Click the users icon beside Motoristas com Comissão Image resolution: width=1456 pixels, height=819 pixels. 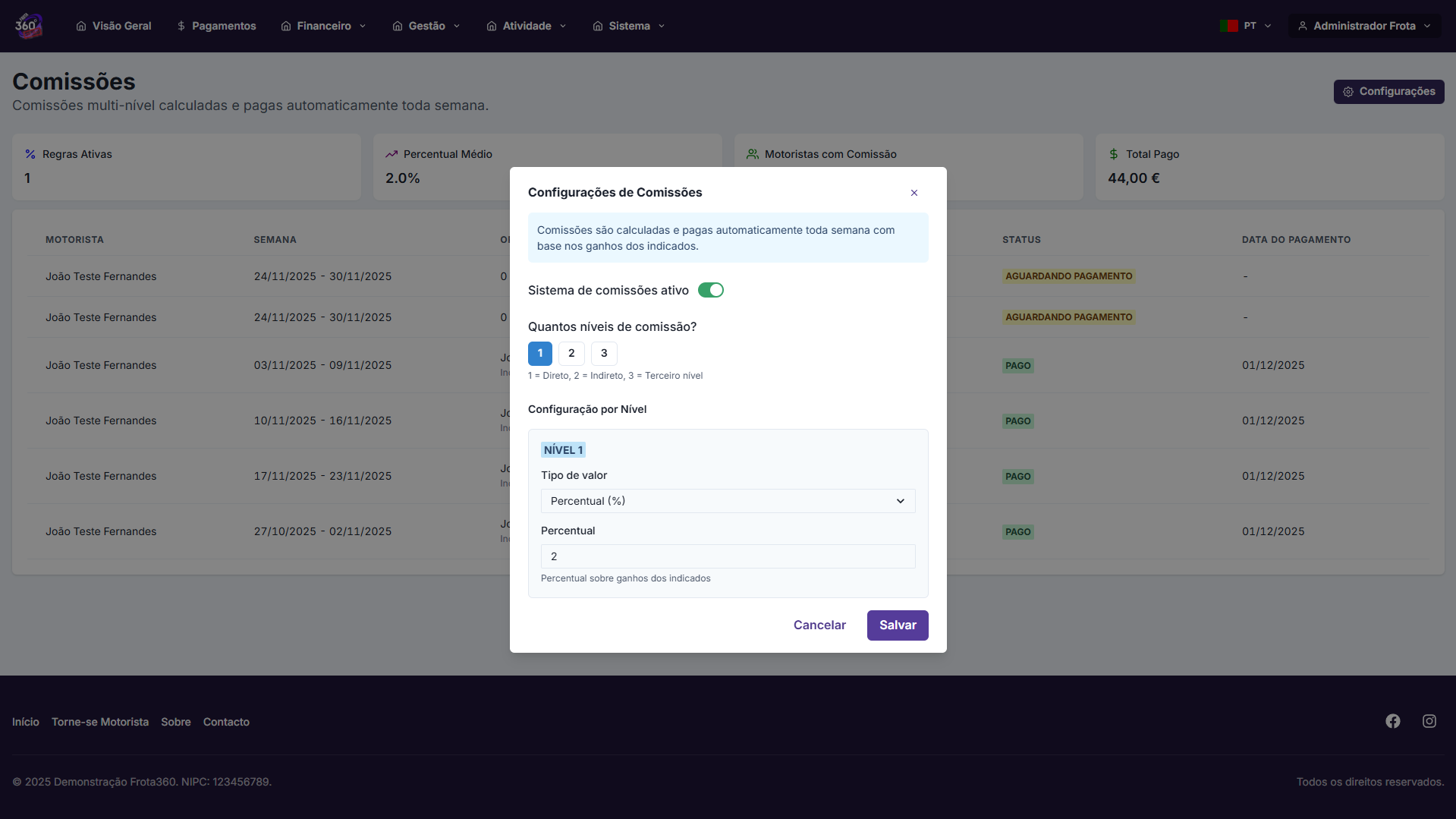click(752, 154)
